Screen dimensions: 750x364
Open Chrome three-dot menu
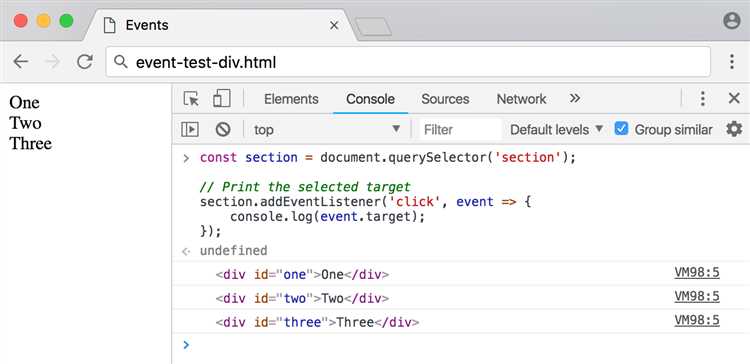pyautogui.click(x=732, y=62)
